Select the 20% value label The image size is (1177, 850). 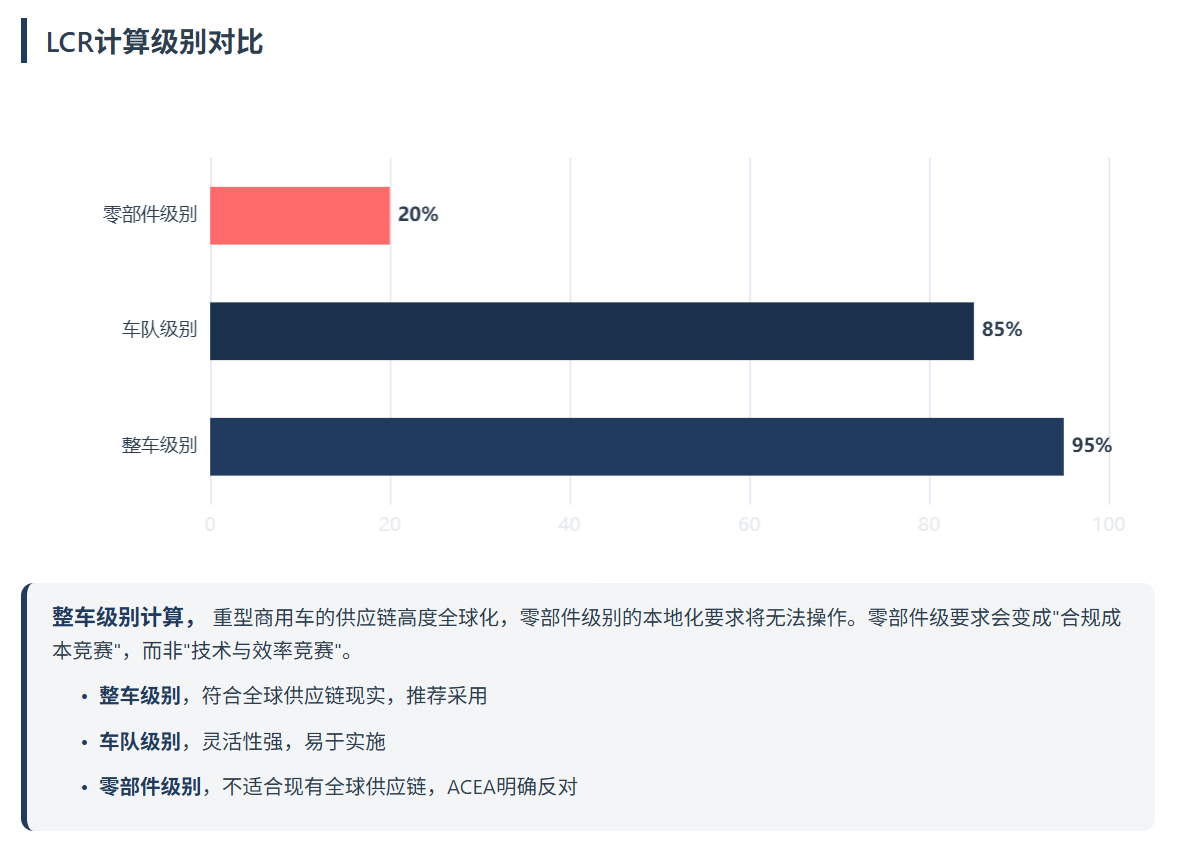pos(418,214)
